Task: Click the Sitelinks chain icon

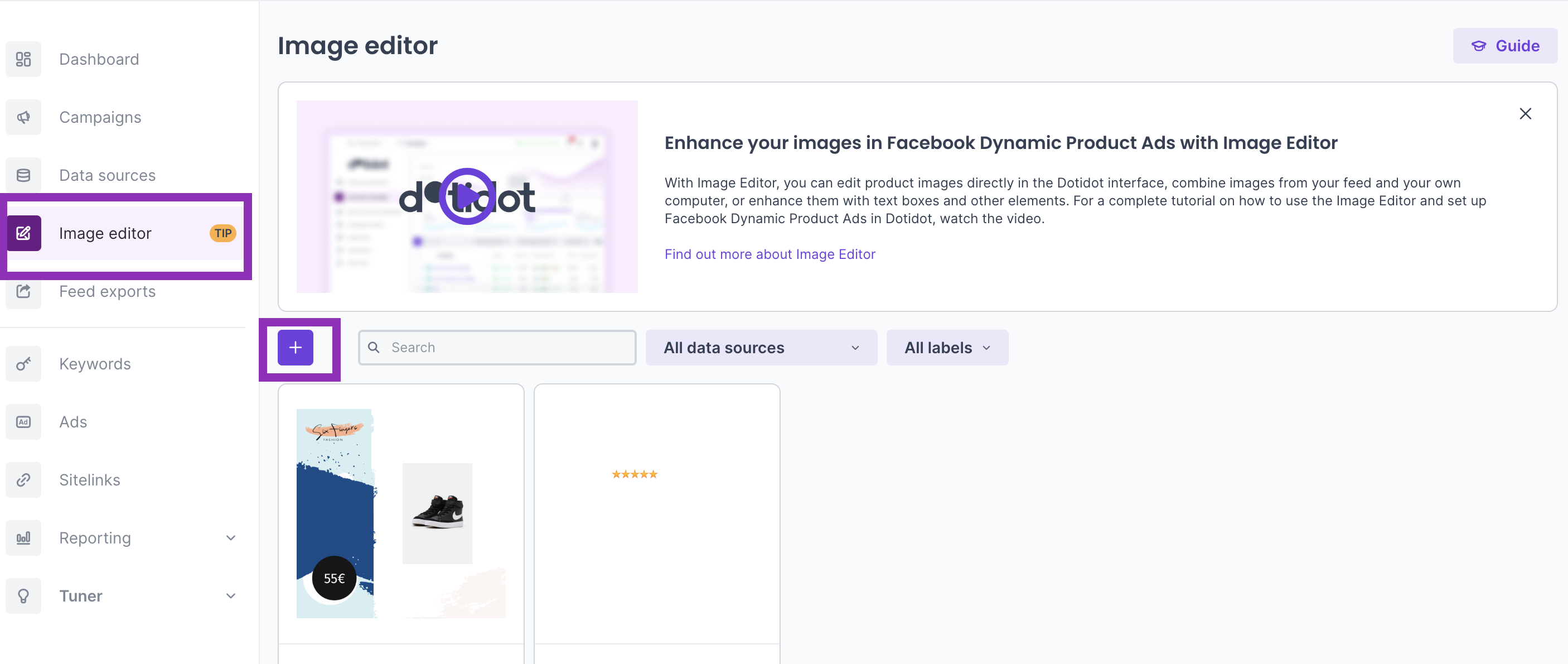Action: (23, 480)
